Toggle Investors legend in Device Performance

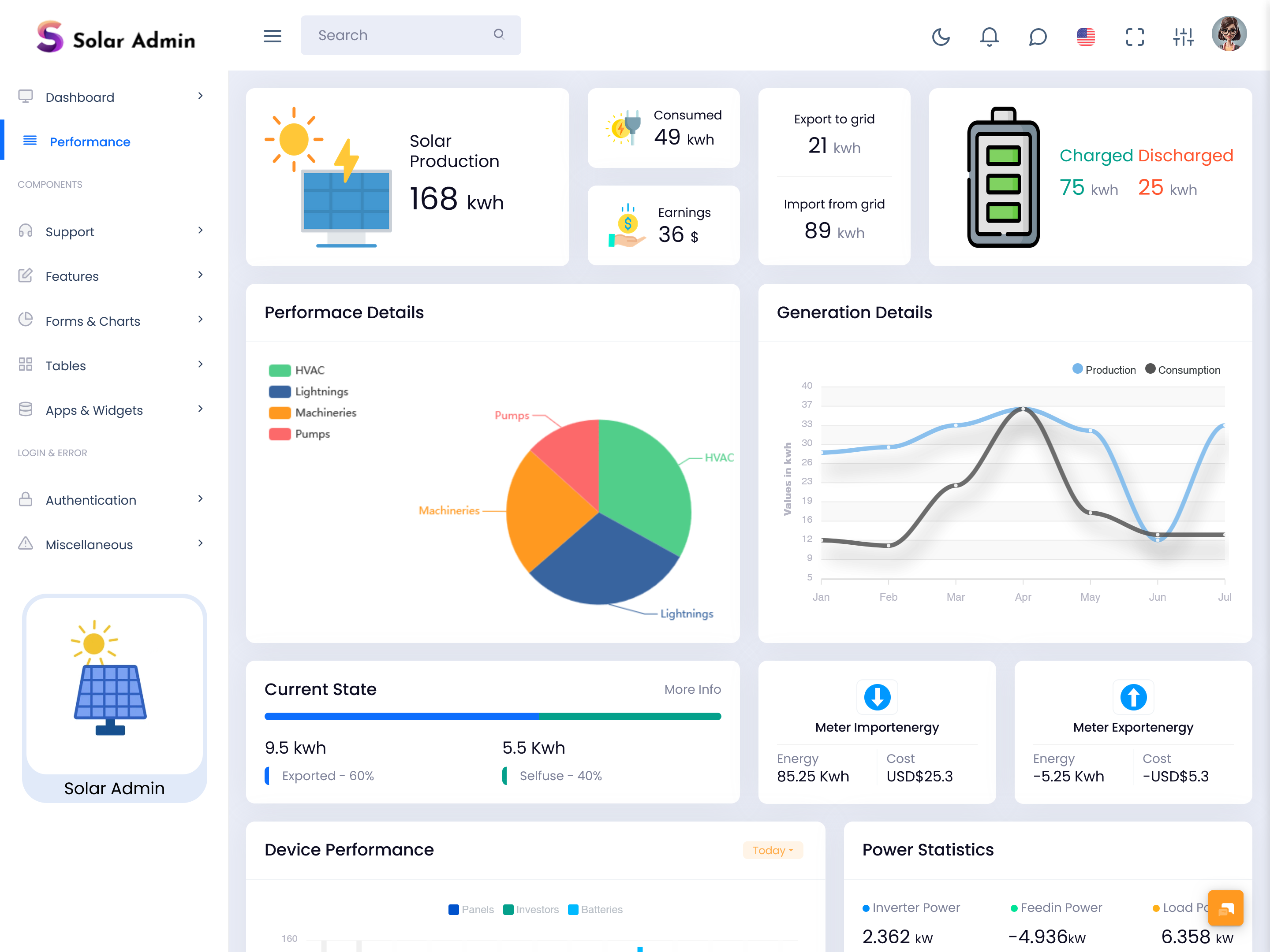530,909
